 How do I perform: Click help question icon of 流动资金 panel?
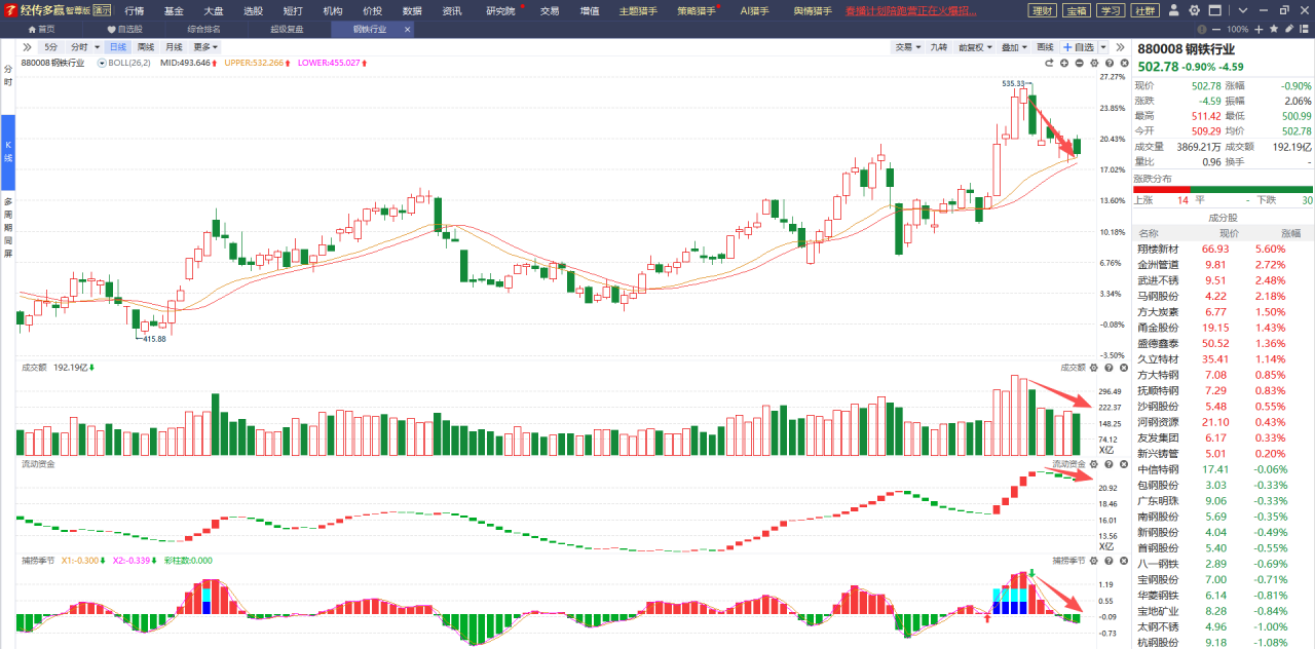(1110, 464)
